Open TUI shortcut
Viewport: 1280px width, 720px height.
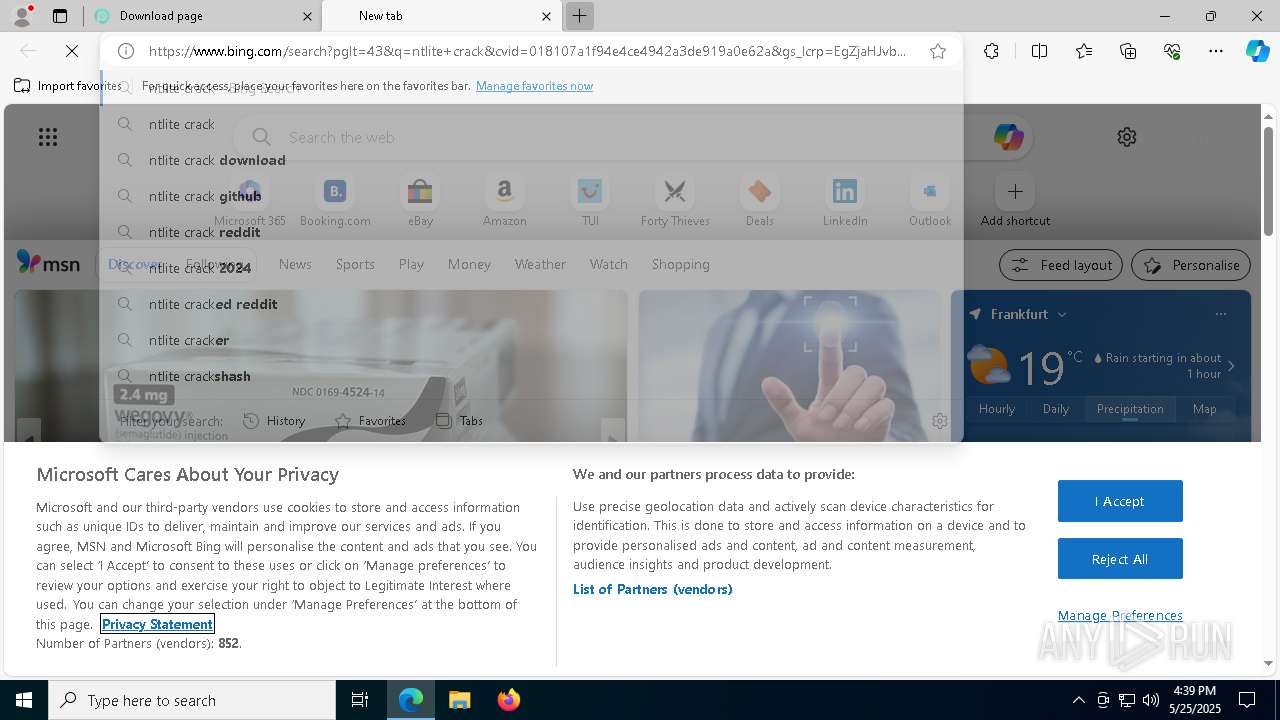pos(590,201)
